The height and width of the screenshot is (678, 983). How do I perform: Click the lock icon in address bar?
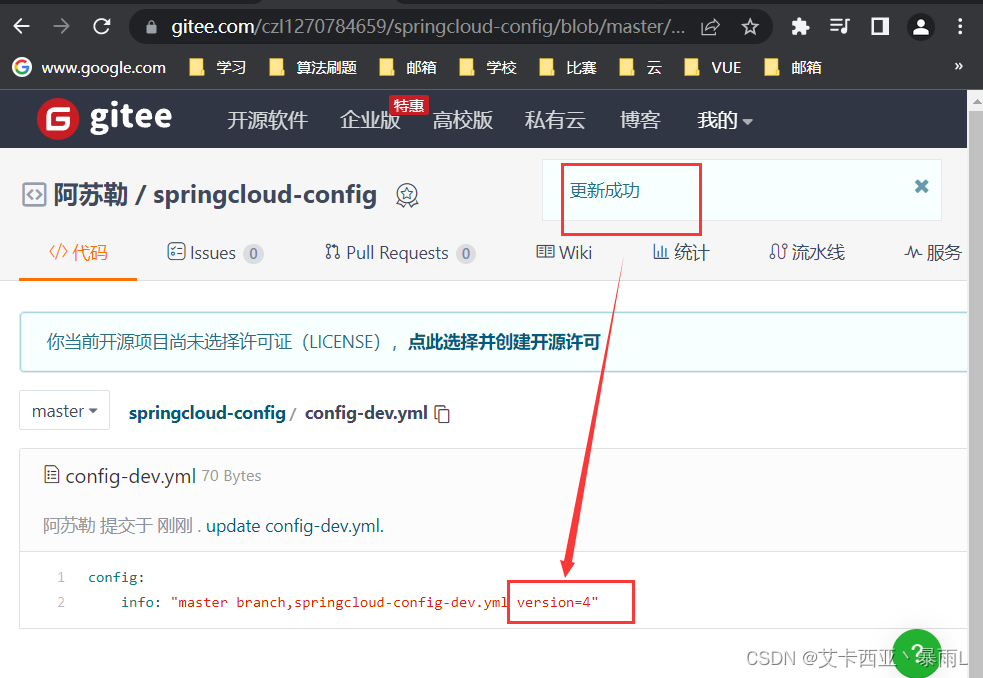coord(151,27)
